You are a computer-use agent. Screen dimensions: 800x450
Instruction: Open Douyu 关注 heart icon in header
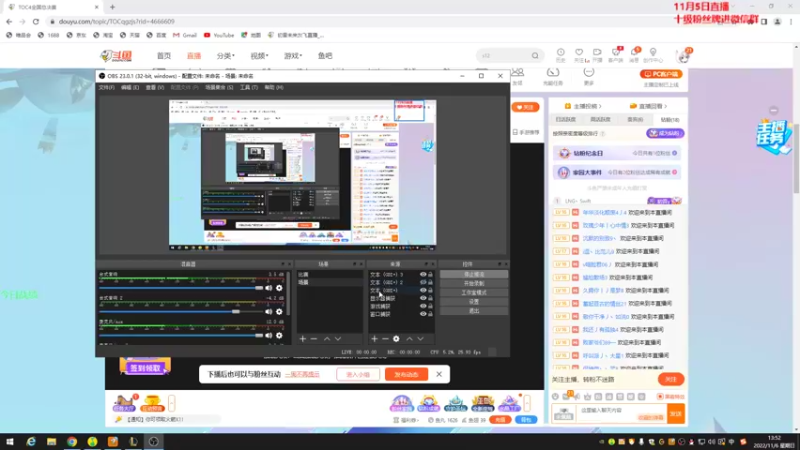579,53
